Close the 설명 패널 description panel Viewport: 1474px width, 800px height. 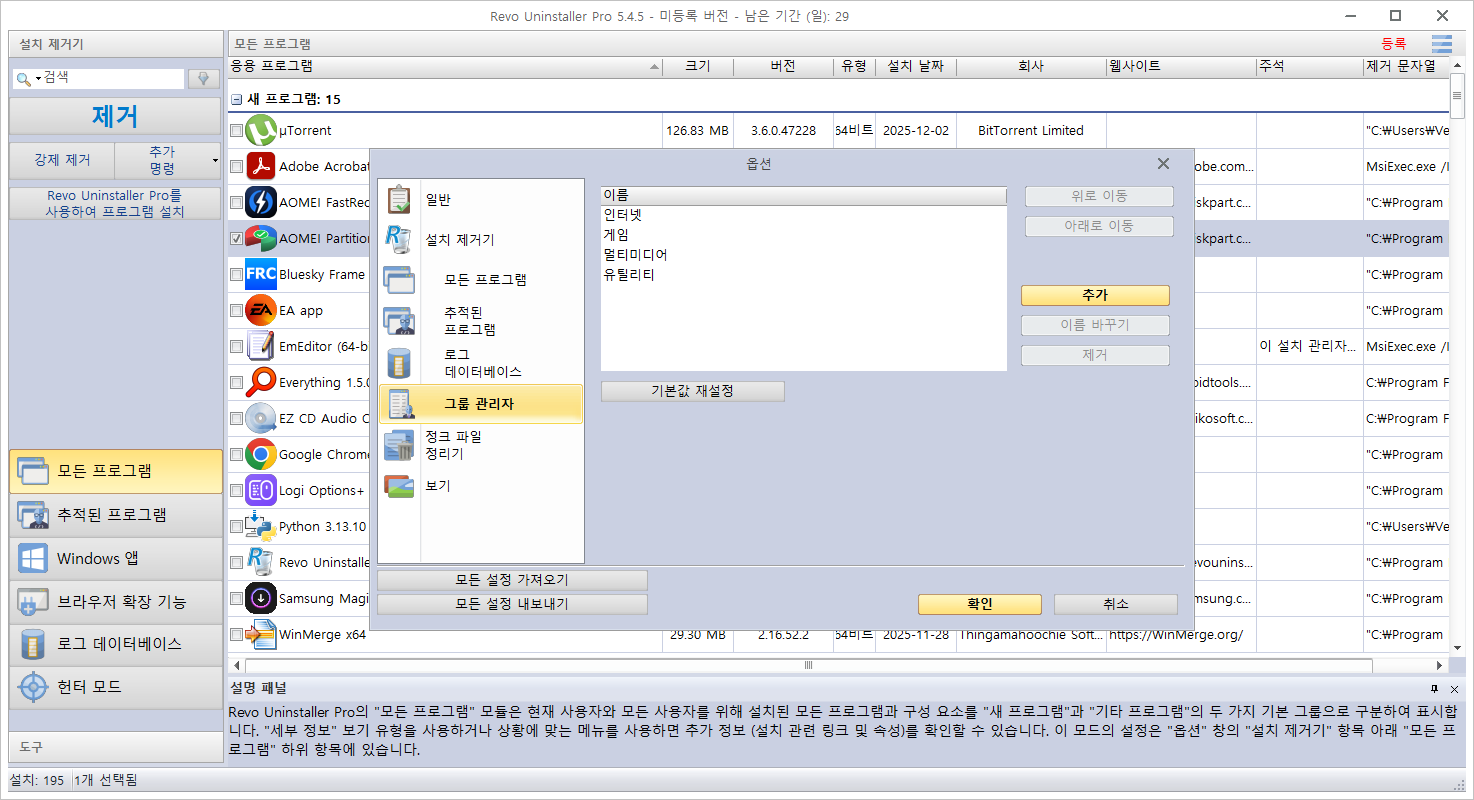point(1454,689)
